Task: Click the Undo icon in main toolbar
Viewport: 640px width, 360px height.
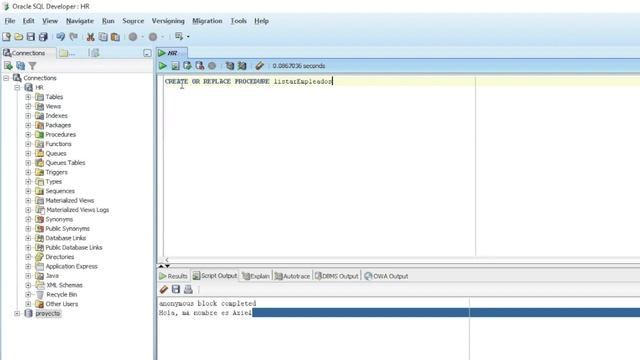Action: pyautogui.click(x=60, y=37)
